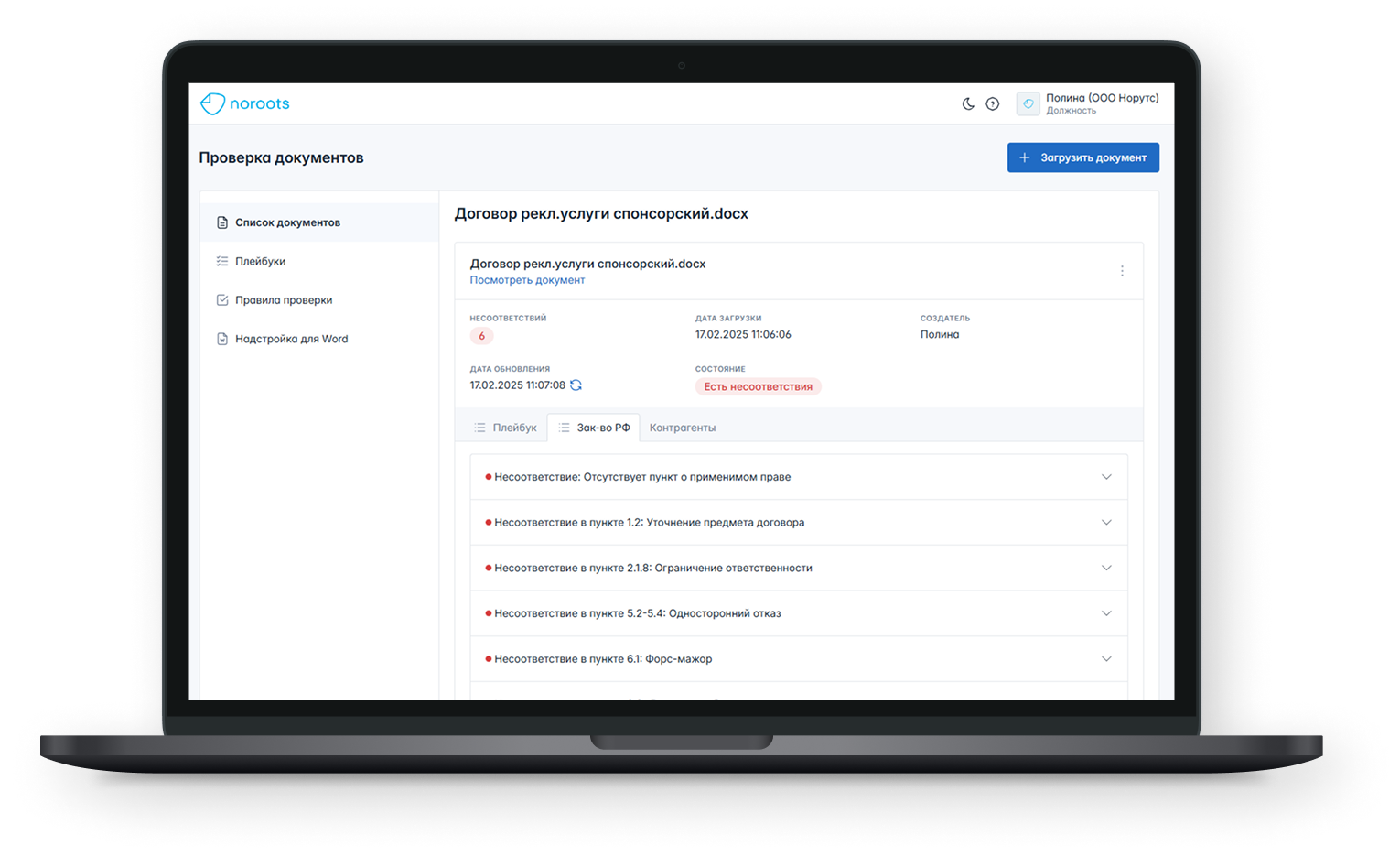Image resolution: width=1400 pixels, height=856 pixels.
Task: Open the document's three-dot options menu
Action: point(1122,271)
